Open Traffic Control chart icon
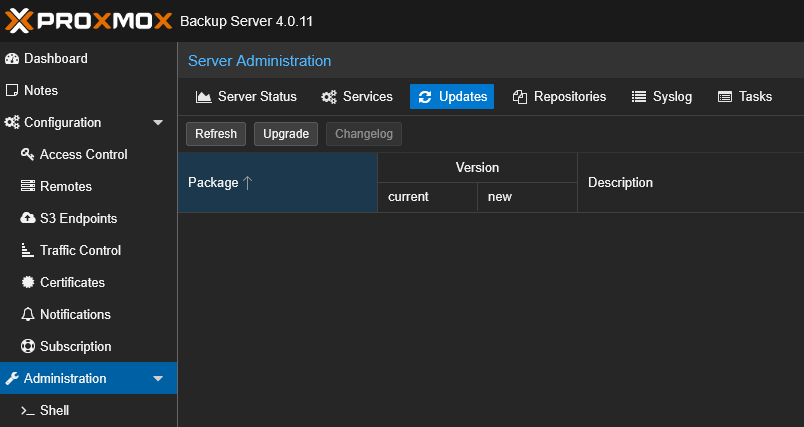 (x=29, y=251)
